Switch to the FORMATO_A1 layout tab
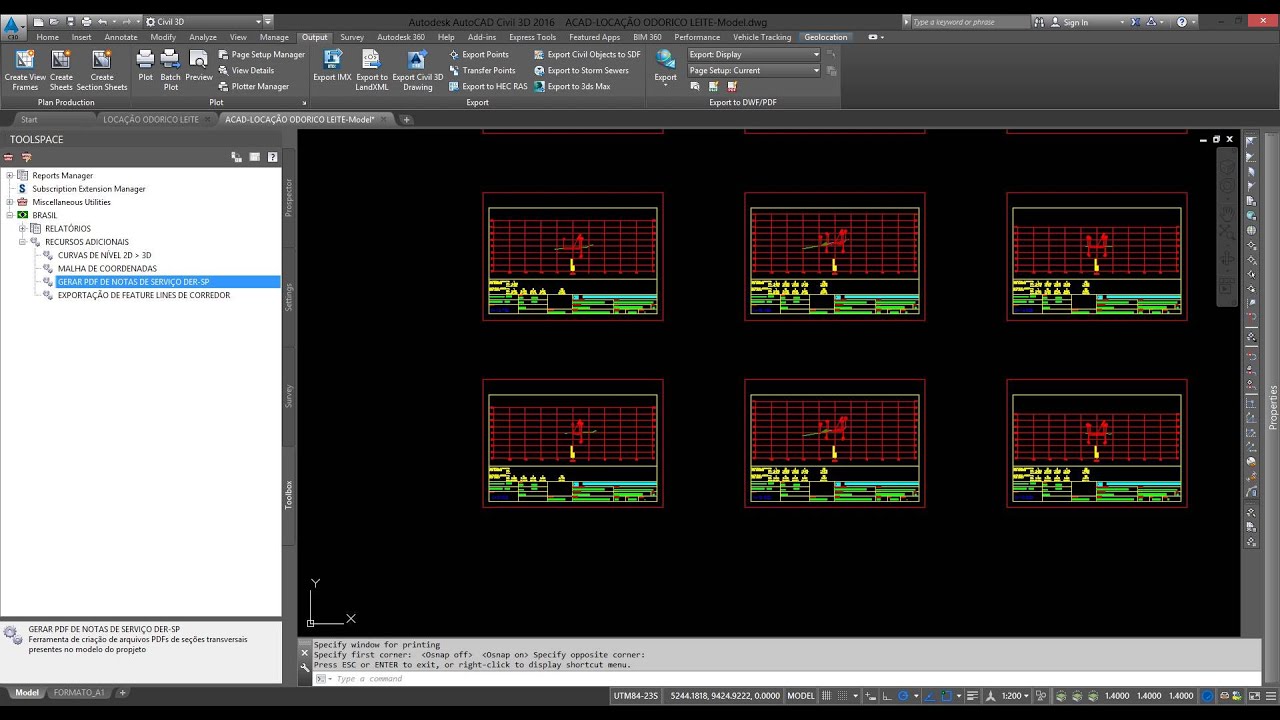The image size is (1280, 720). tap(79, 692)
